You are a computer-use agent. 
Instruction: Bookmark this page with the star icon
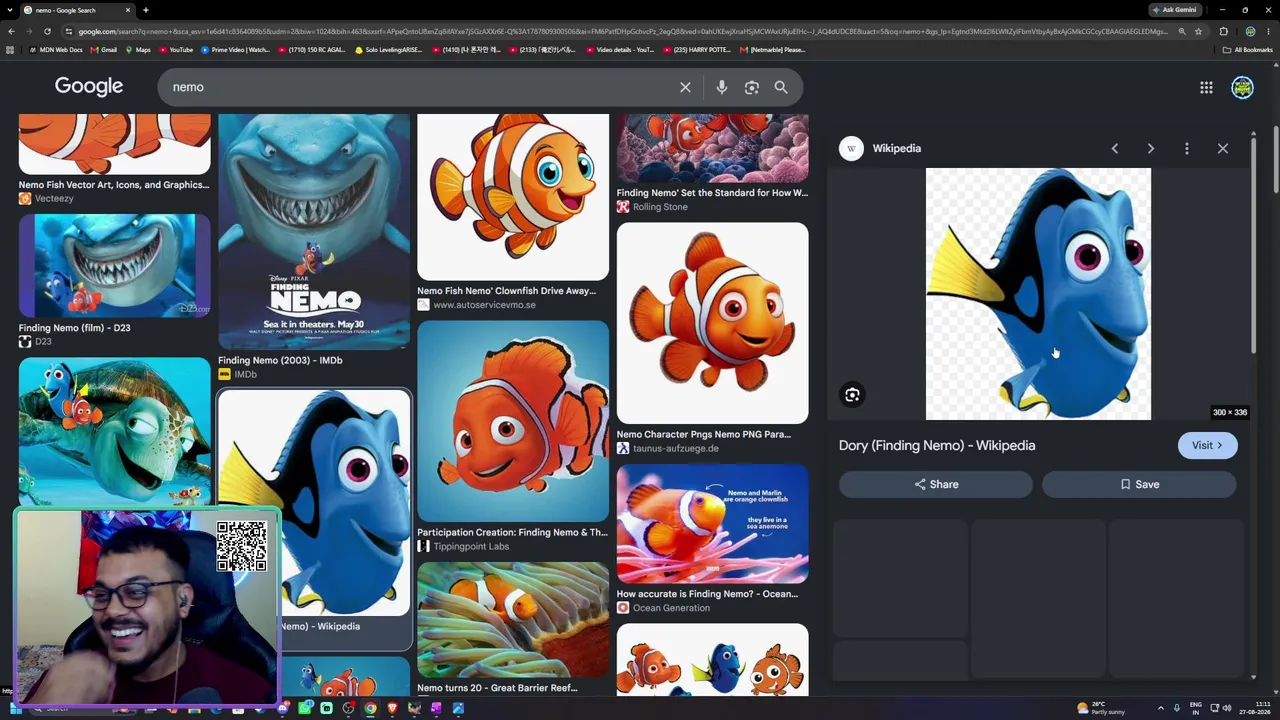[1198, 31]
